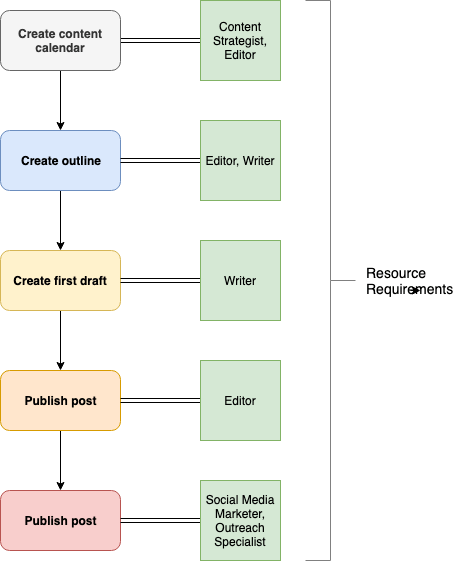The width and height of the screenshot is (455, 561).
Task: Click the green box labeled only 'Editor'
Action: click(240, 400)
